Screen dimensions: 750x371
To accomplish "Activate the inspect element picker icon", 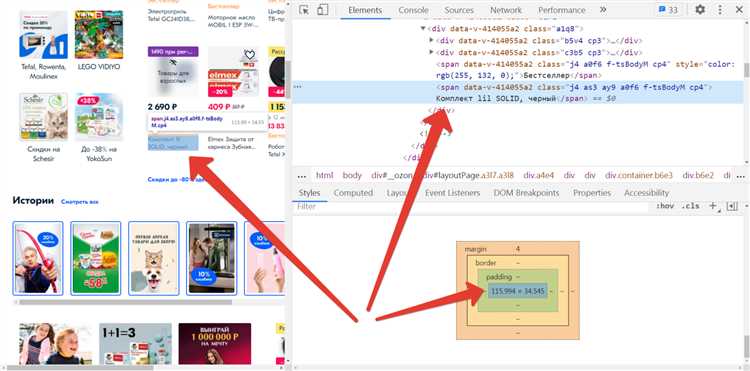I will pos(304,10).
